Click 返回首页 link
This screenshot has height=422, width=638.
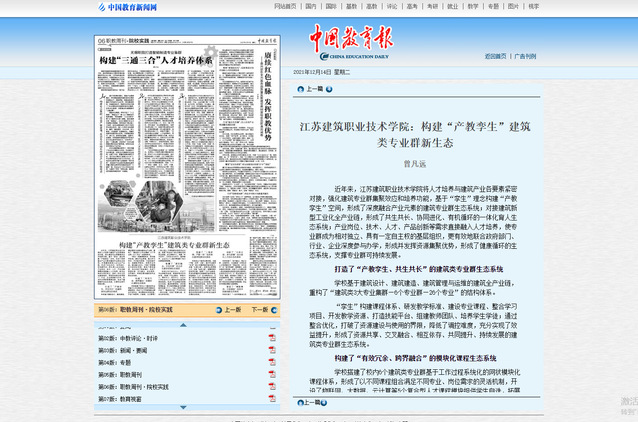(x=495, y=56)
